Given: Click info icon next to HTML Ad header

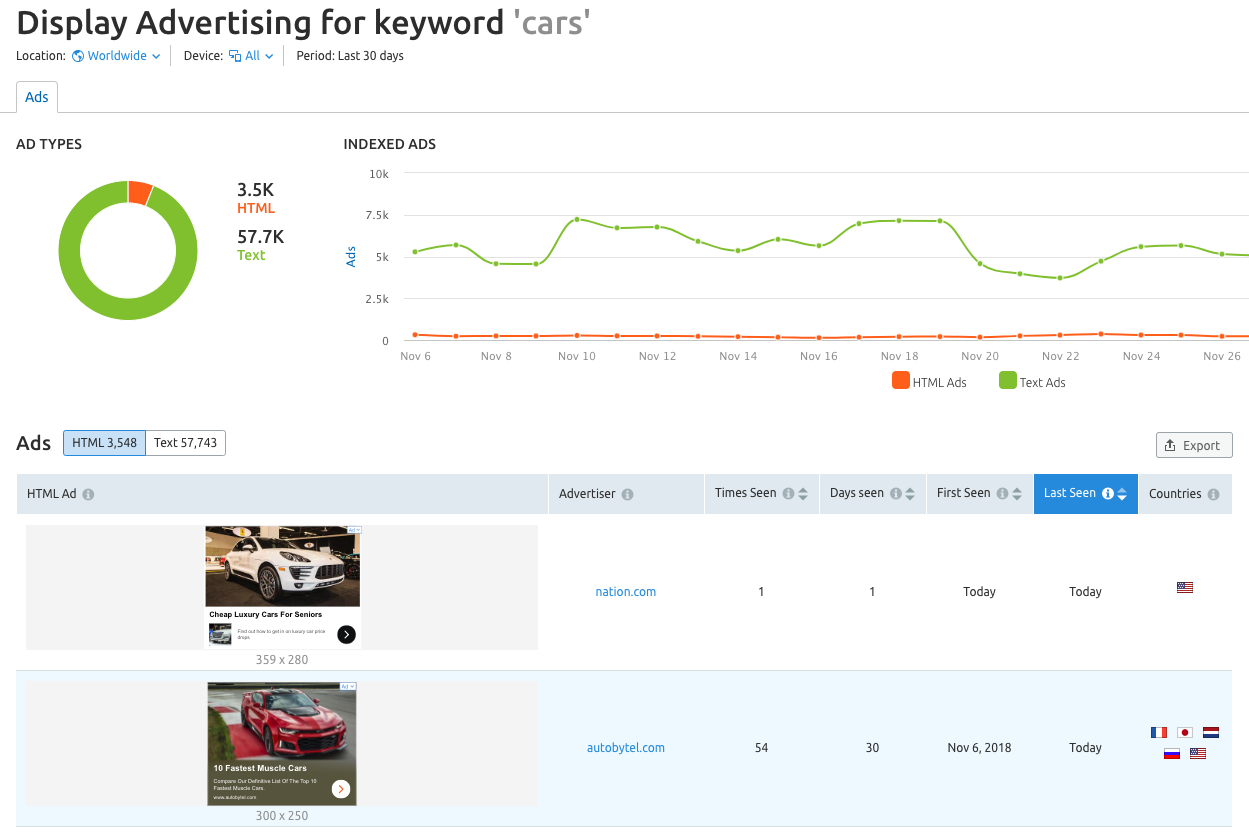Looking at the screenshot, I should (89, 495).
